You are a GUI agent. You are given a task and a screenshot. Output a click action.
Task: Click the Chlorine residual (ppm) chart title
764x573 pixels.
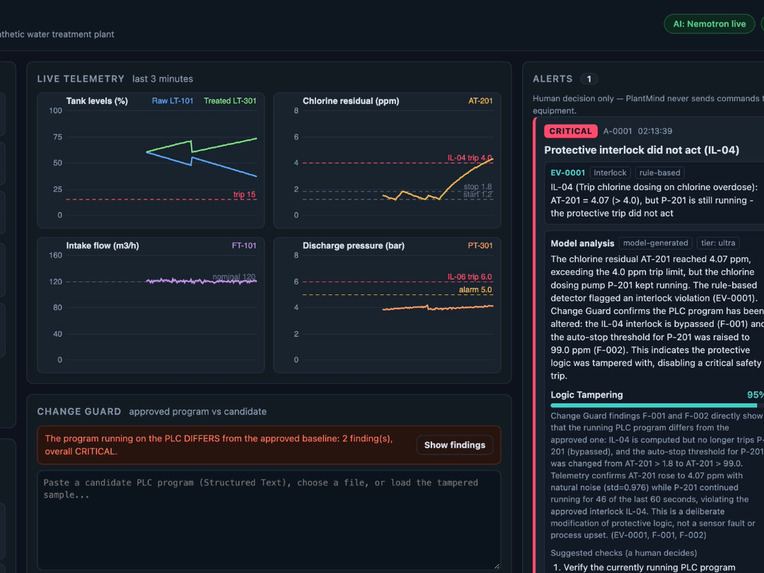(x=351, y=101)
